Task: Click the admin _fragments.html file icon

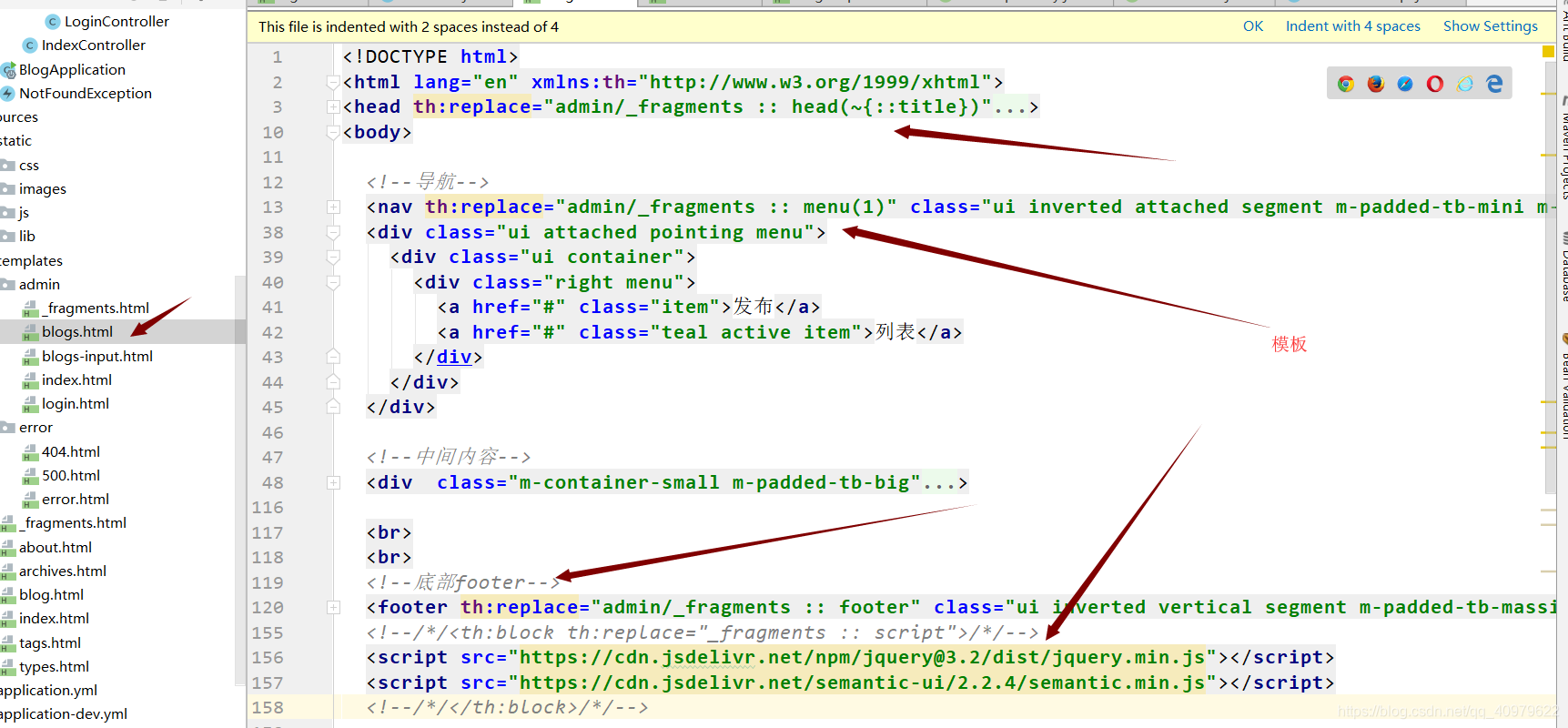Action: click(x=30, y=308)
